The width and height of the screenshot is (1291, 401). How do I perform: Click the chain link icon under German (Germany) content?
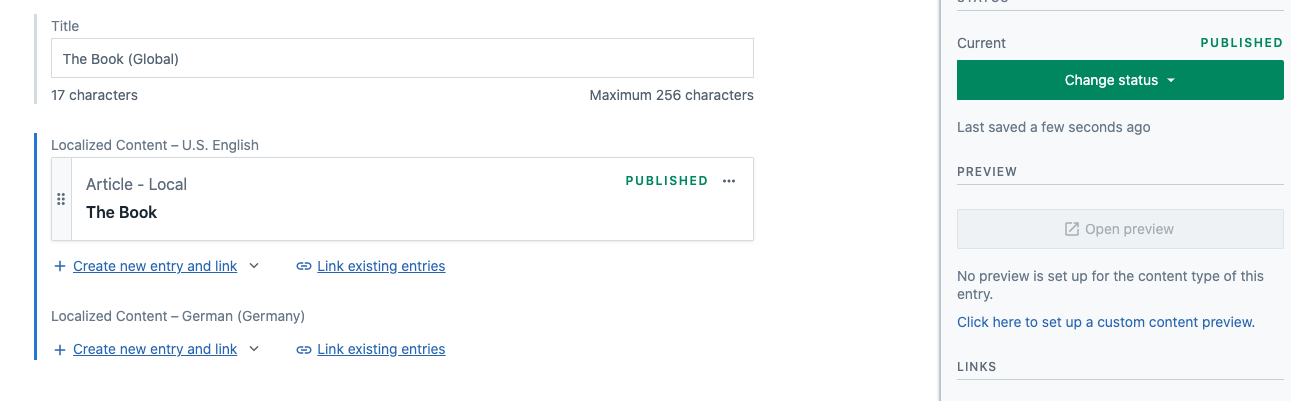click(x=304, y=349)
